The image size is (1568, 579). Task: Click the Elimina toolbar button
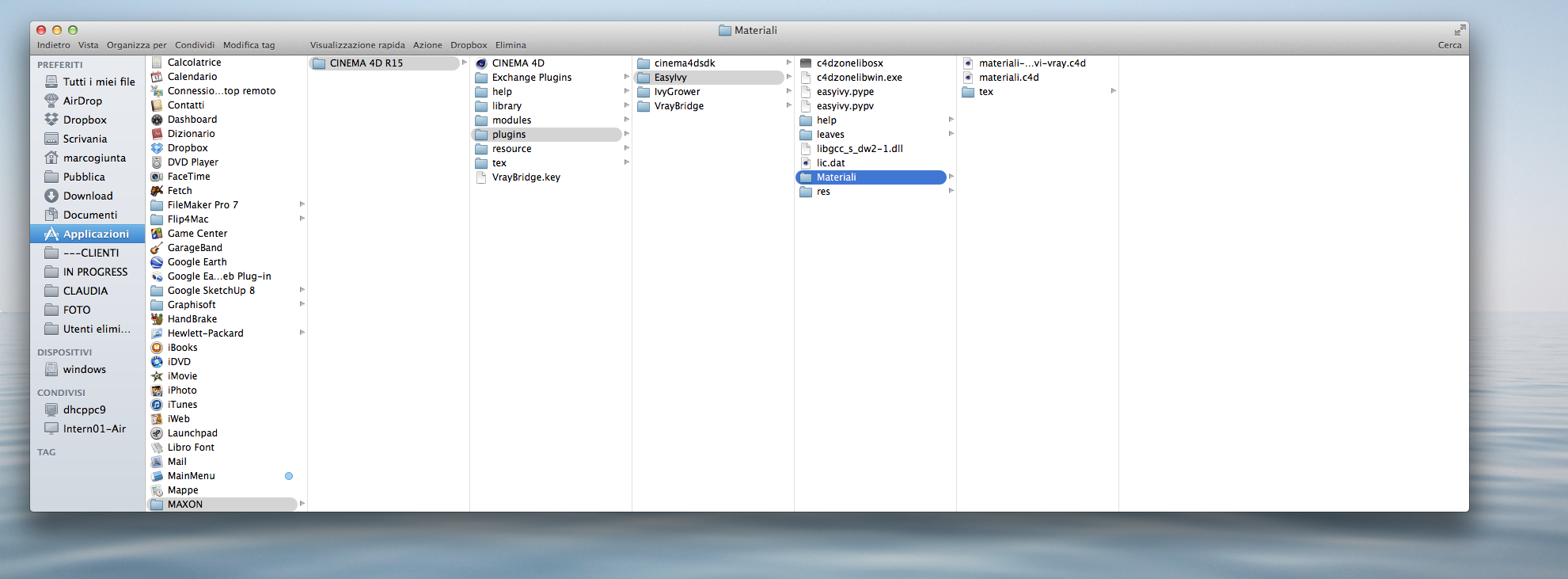(511, 45)
